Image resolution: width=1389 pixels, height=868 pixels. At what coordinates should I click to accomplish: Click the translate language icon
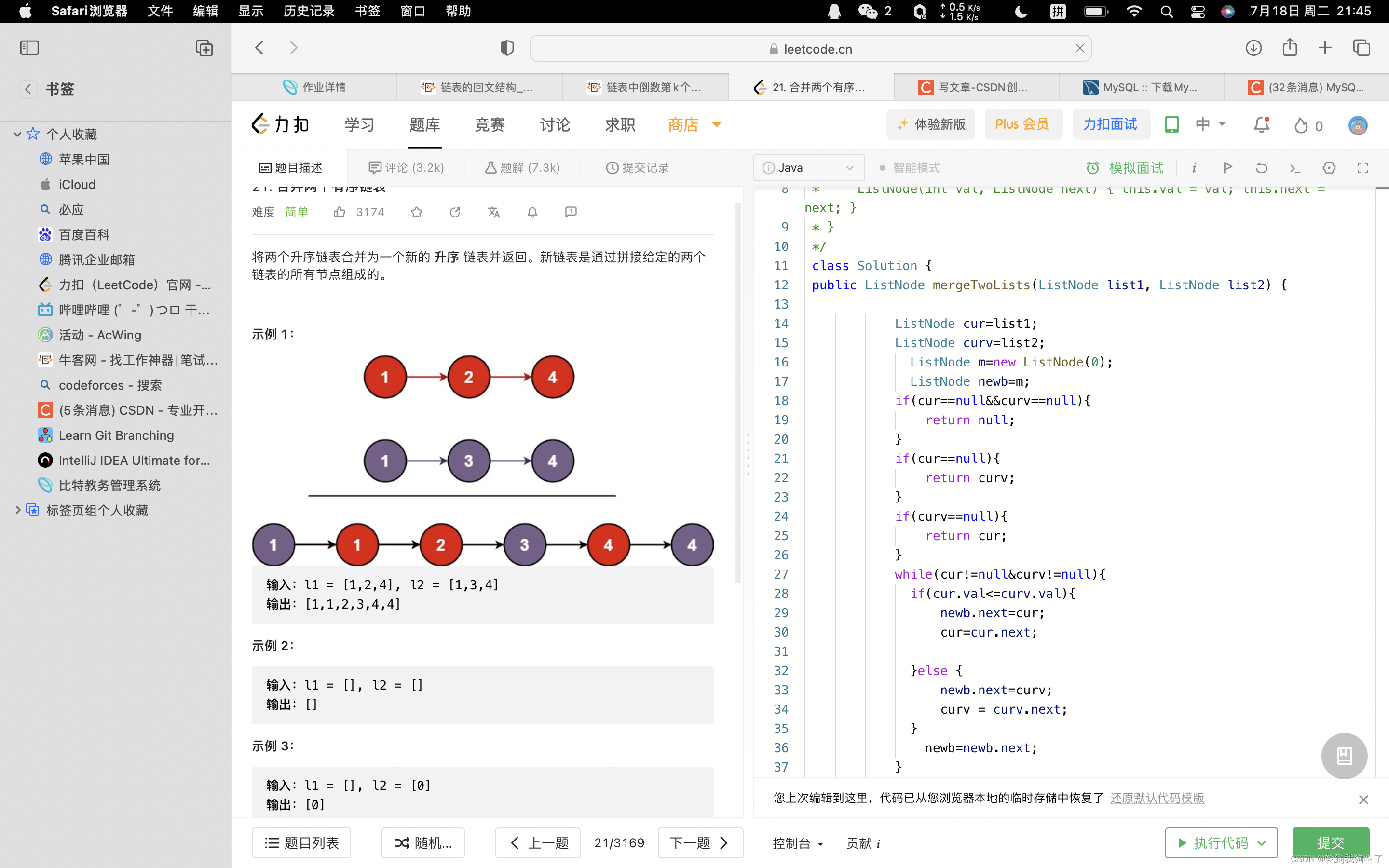[x=493, y=212]
